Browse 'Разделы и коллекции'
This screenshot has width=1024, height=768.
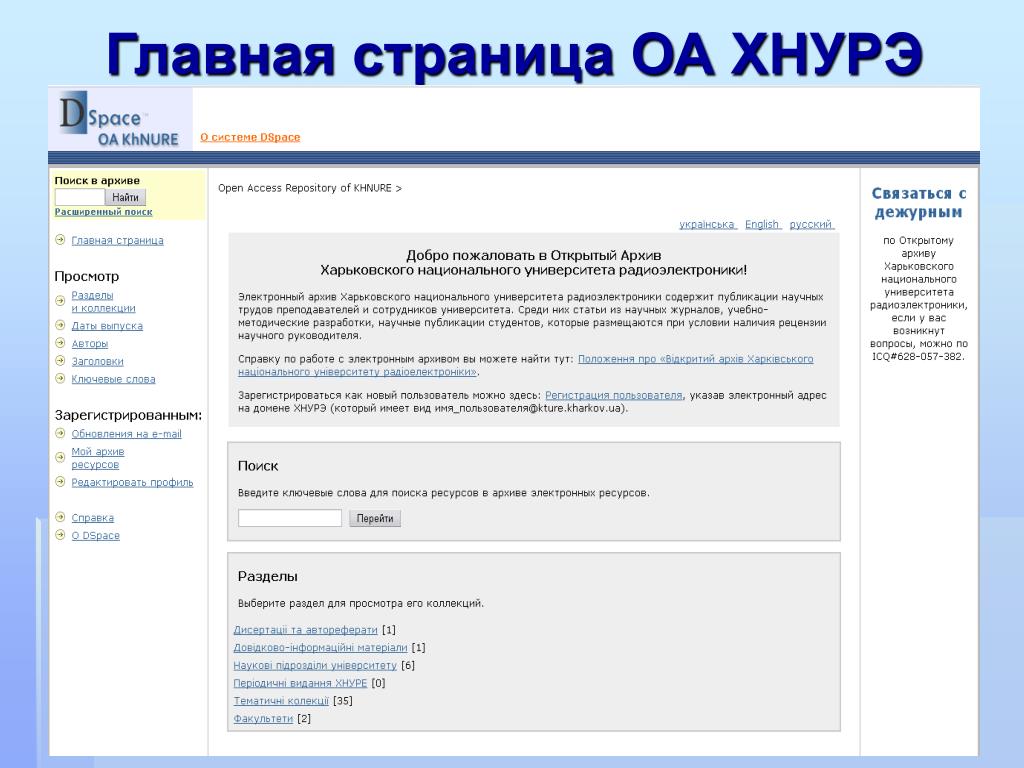pos(103,302)
